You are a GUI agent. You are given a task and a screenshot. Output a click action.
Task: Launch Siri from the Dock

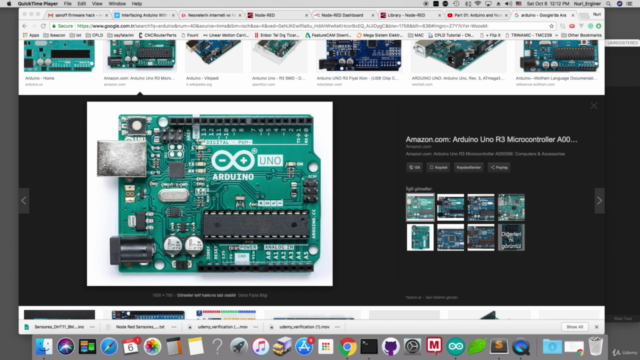click(65, 347)
